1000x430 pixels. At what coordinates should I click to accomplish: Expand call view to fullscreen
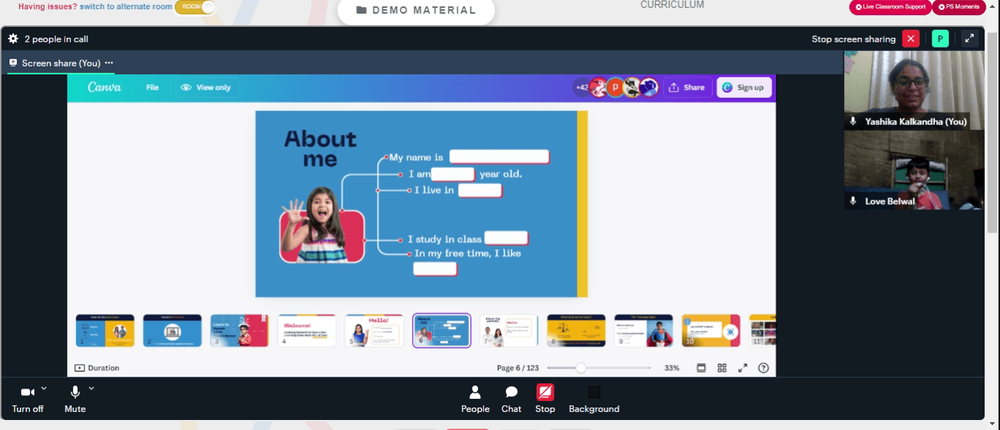click(969, 39)
